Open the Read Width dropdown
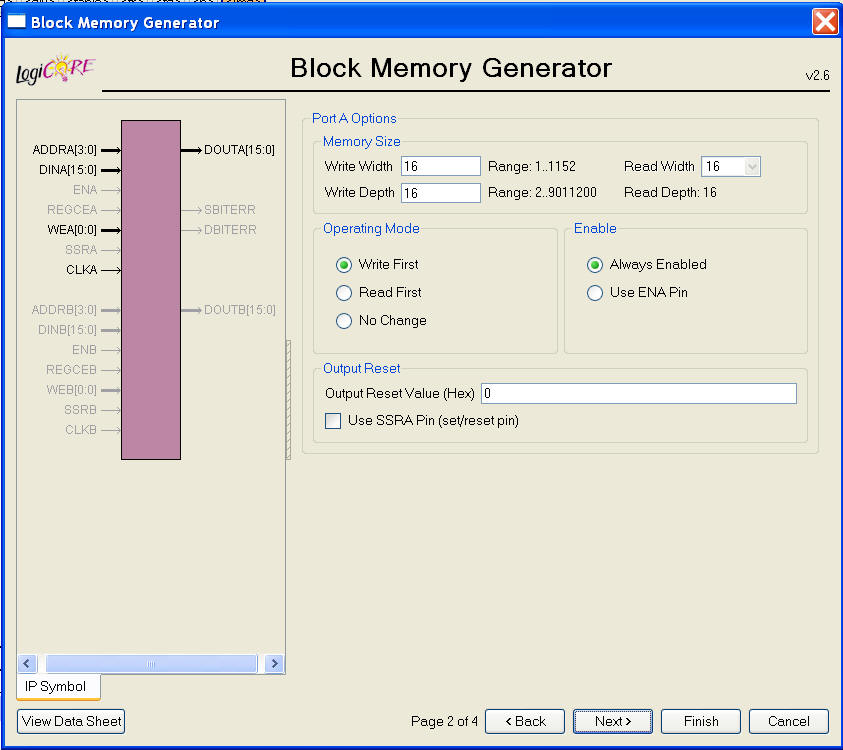The height and width of the screenshot is (750, 843). click(x=752, y=167)
